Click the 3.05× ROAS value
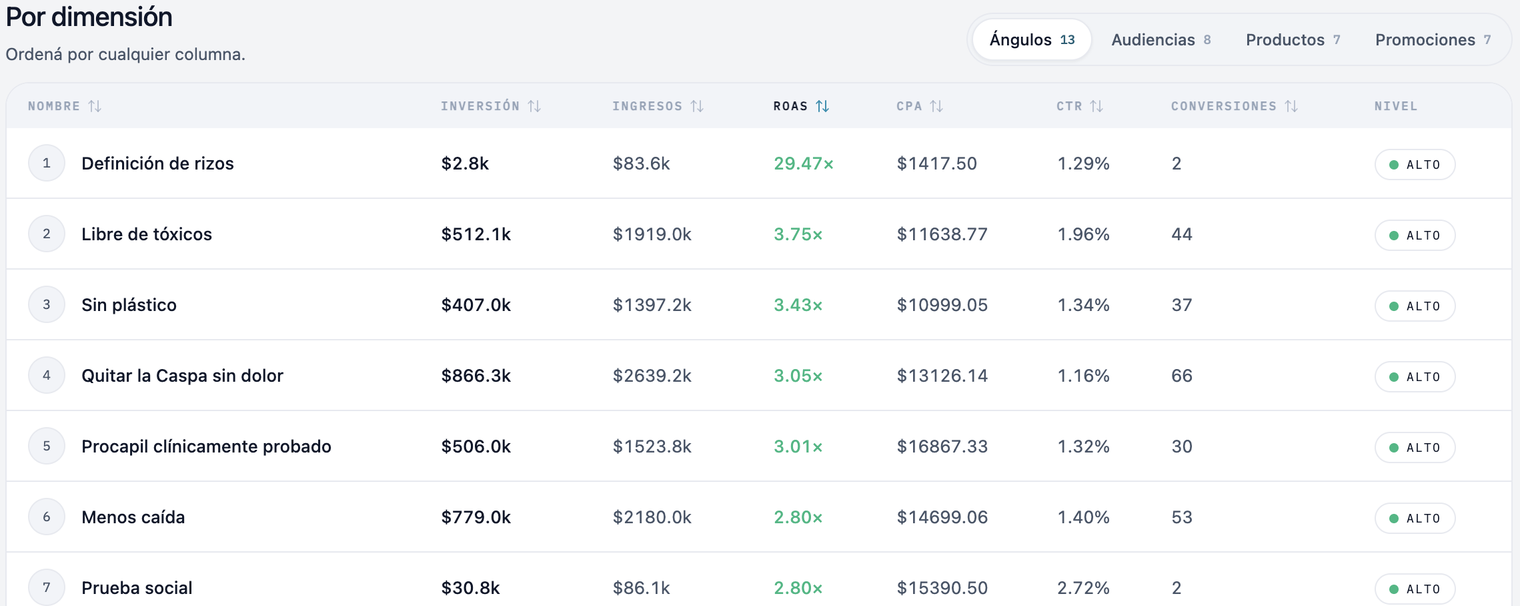 tap(798, 376)
